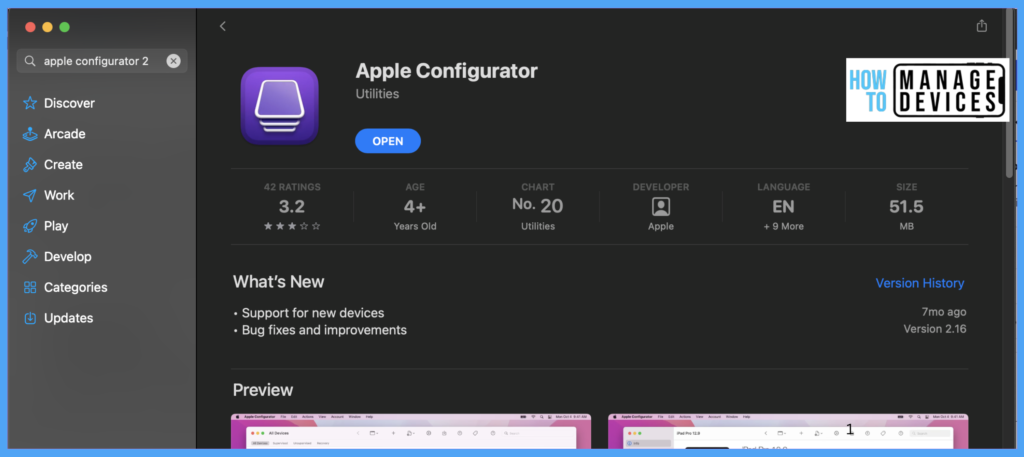
Task: Click the 7mo ago text
Action: (944, 312)
